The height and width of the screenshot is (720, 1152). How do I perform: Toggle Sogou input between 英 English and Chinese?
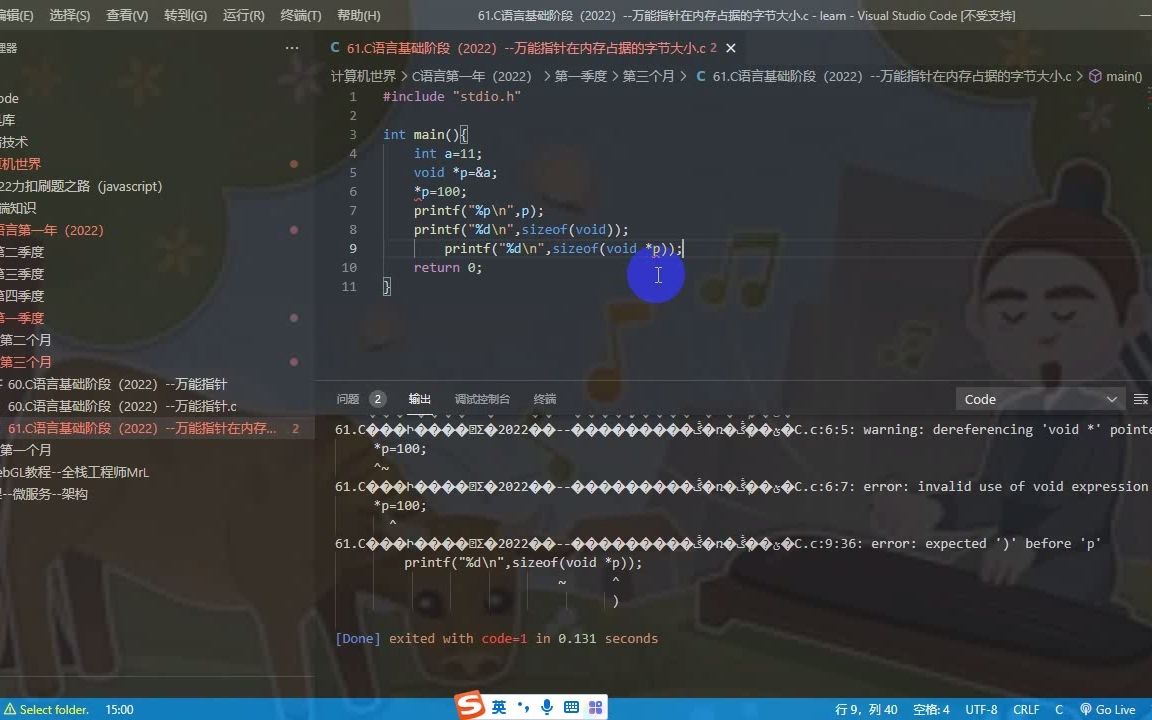(x=497, y=707)
